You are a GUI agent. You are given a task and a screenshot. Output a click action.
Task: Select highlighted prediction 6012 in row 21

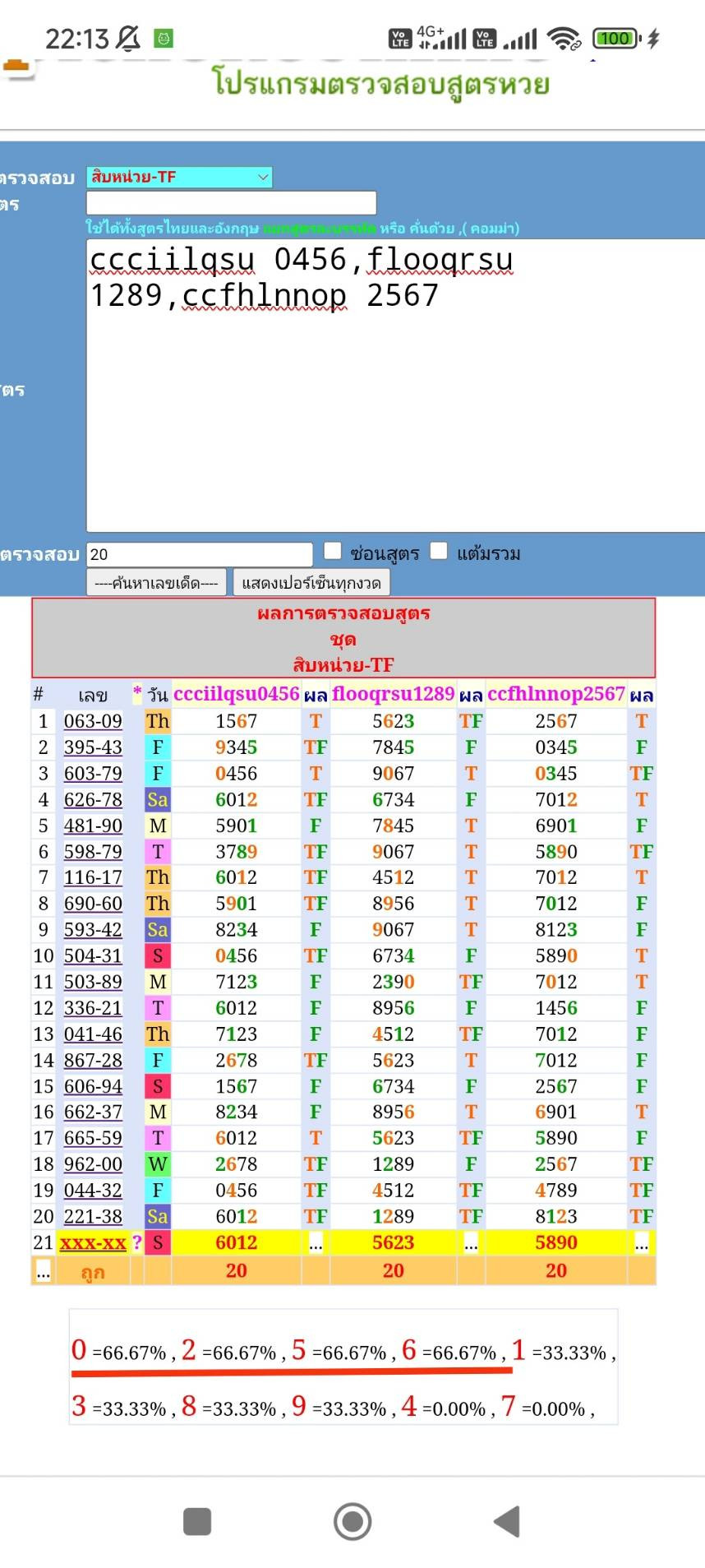click(x=237, y=1242)
